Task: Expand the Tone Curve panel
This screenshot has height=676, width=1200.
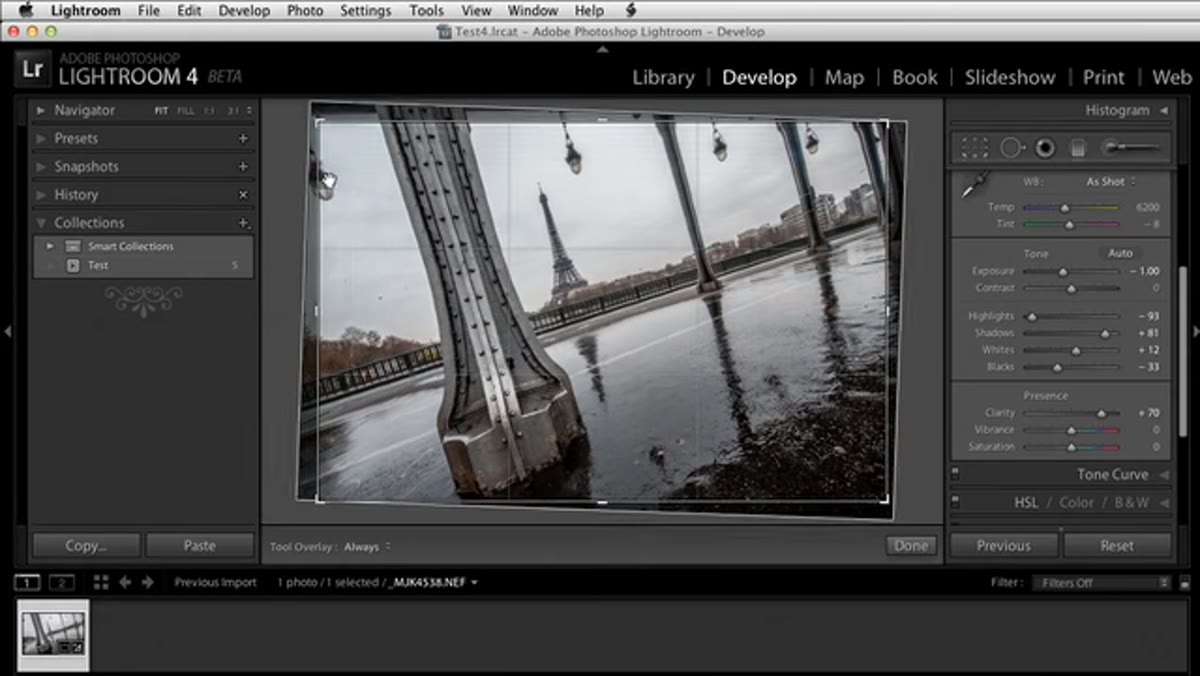Action: click(x=1164, y=475)
